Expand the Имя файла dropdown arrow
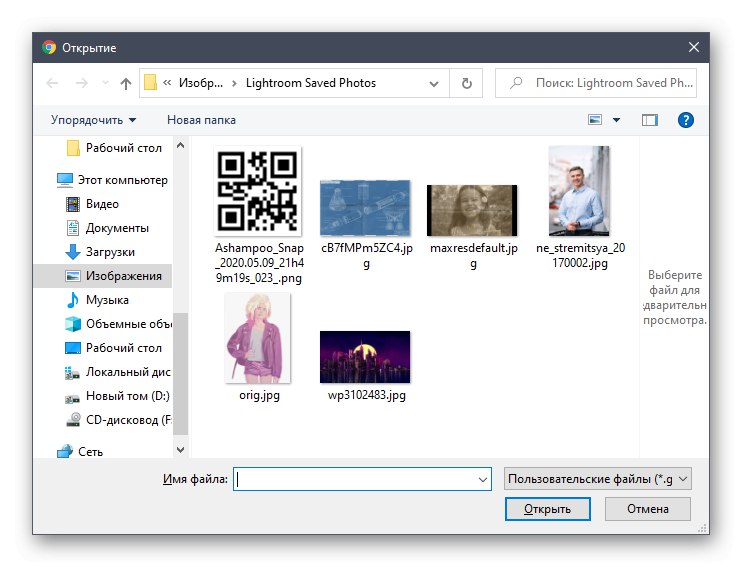Screen dimensions: 742x567 point(483,479)
